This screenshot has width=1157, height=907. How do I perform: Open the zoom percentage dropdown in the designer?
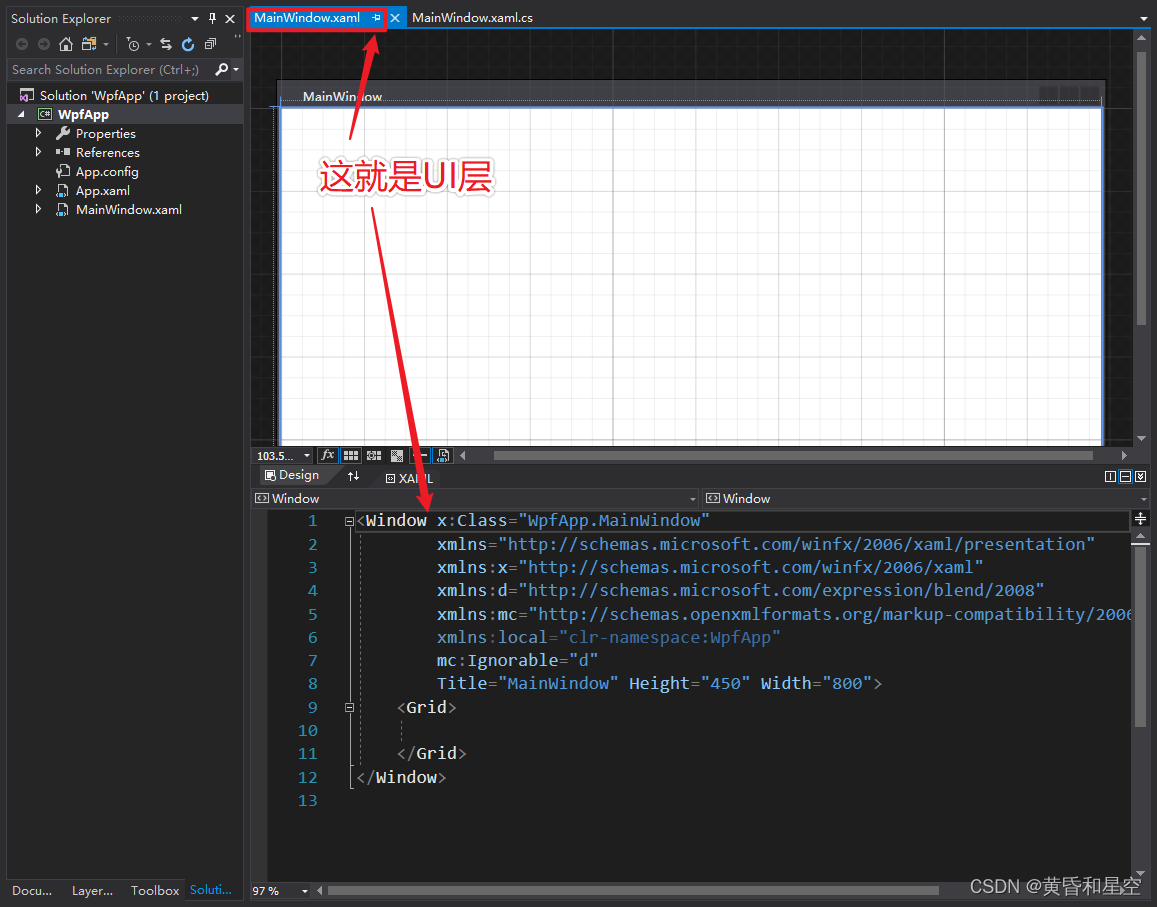pos(305,455)
